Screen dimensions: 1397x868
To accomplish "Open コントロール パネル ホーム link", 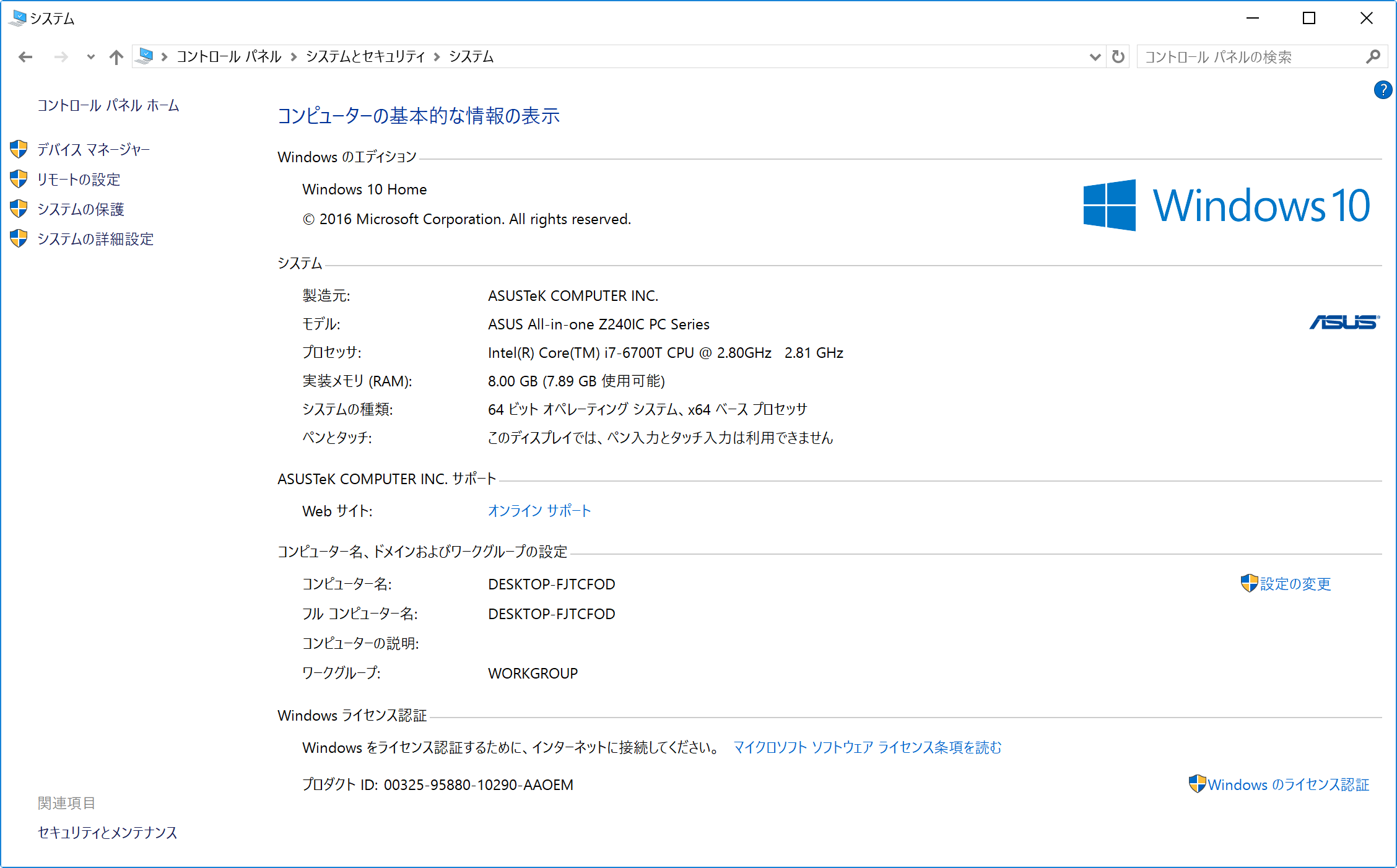I will [108, 105].
